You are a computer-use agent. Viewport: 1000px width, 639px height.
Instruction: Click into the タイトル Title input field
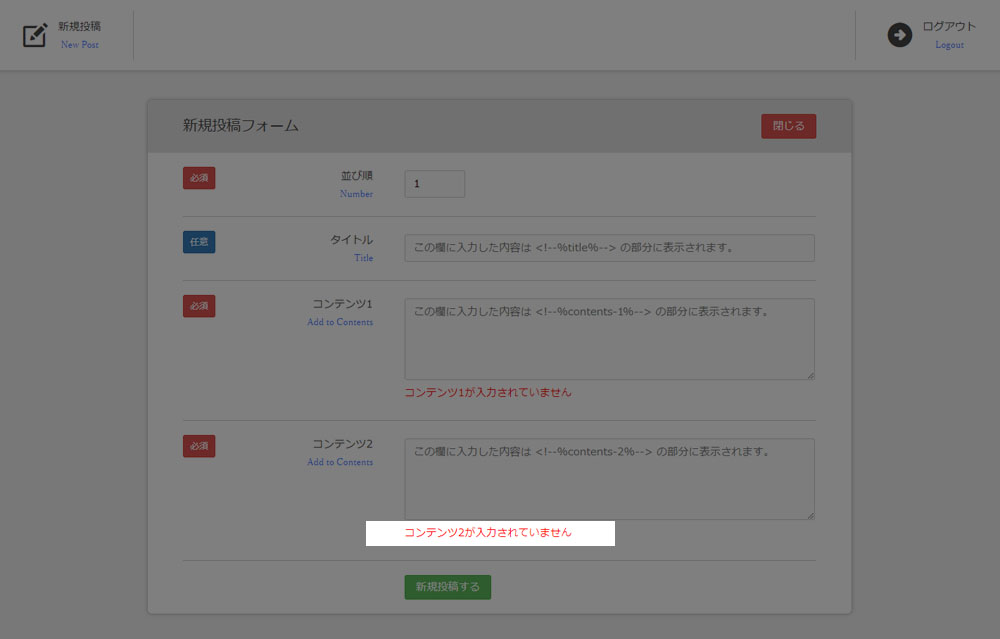[609, 247]
